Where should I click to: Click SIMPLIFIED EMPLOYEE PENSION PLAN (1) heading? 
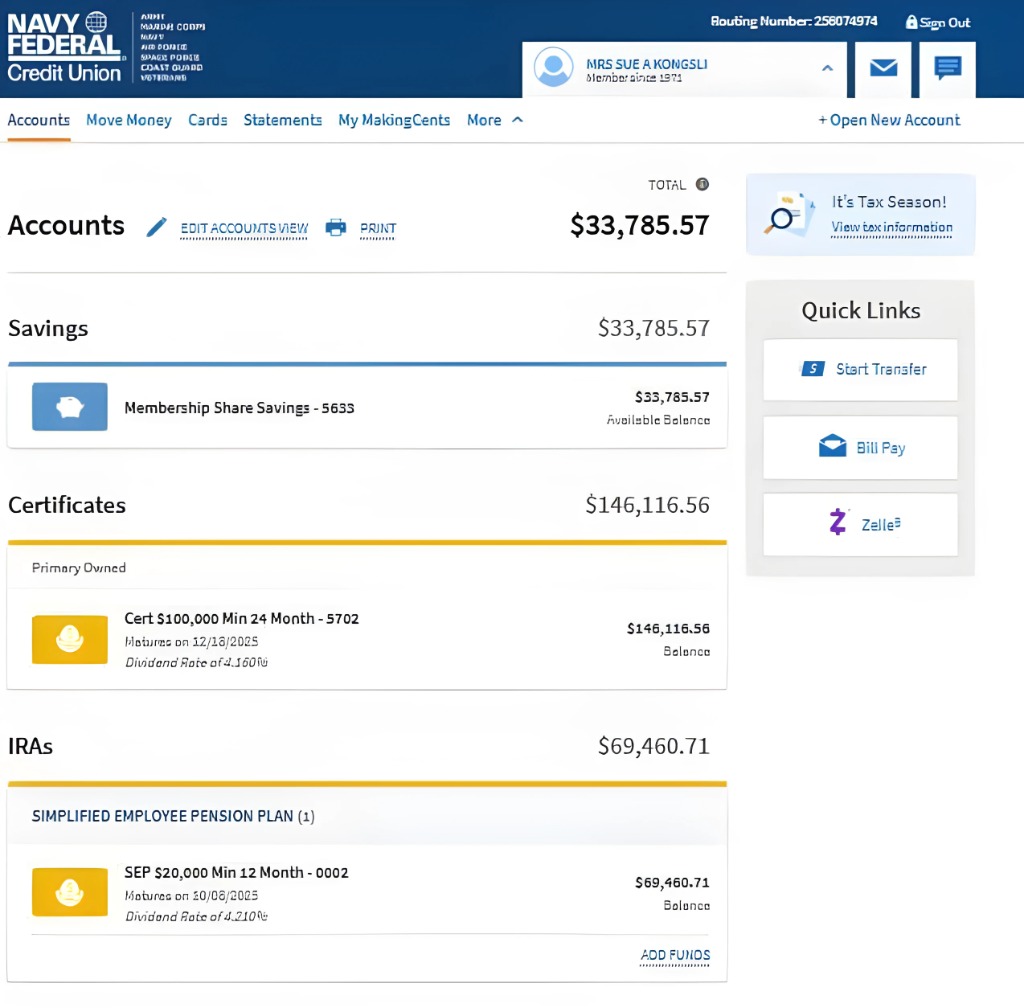tap(173, 816)
